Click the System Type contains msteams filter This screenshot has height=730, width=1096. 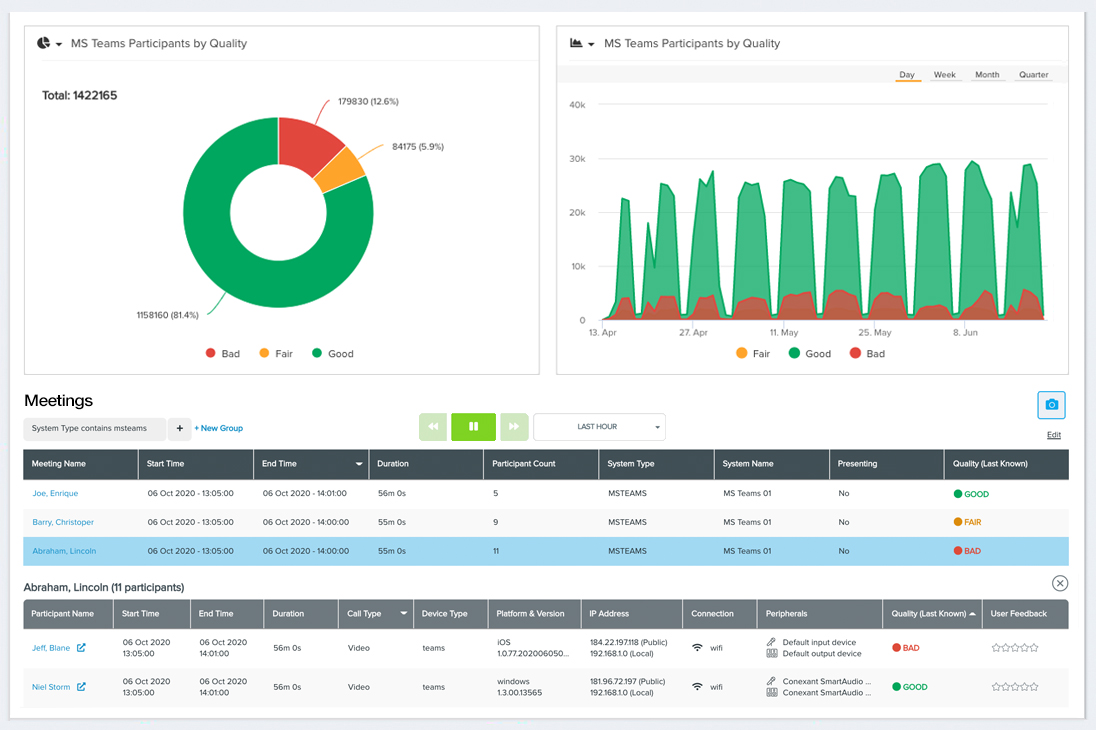pos(94,428)
